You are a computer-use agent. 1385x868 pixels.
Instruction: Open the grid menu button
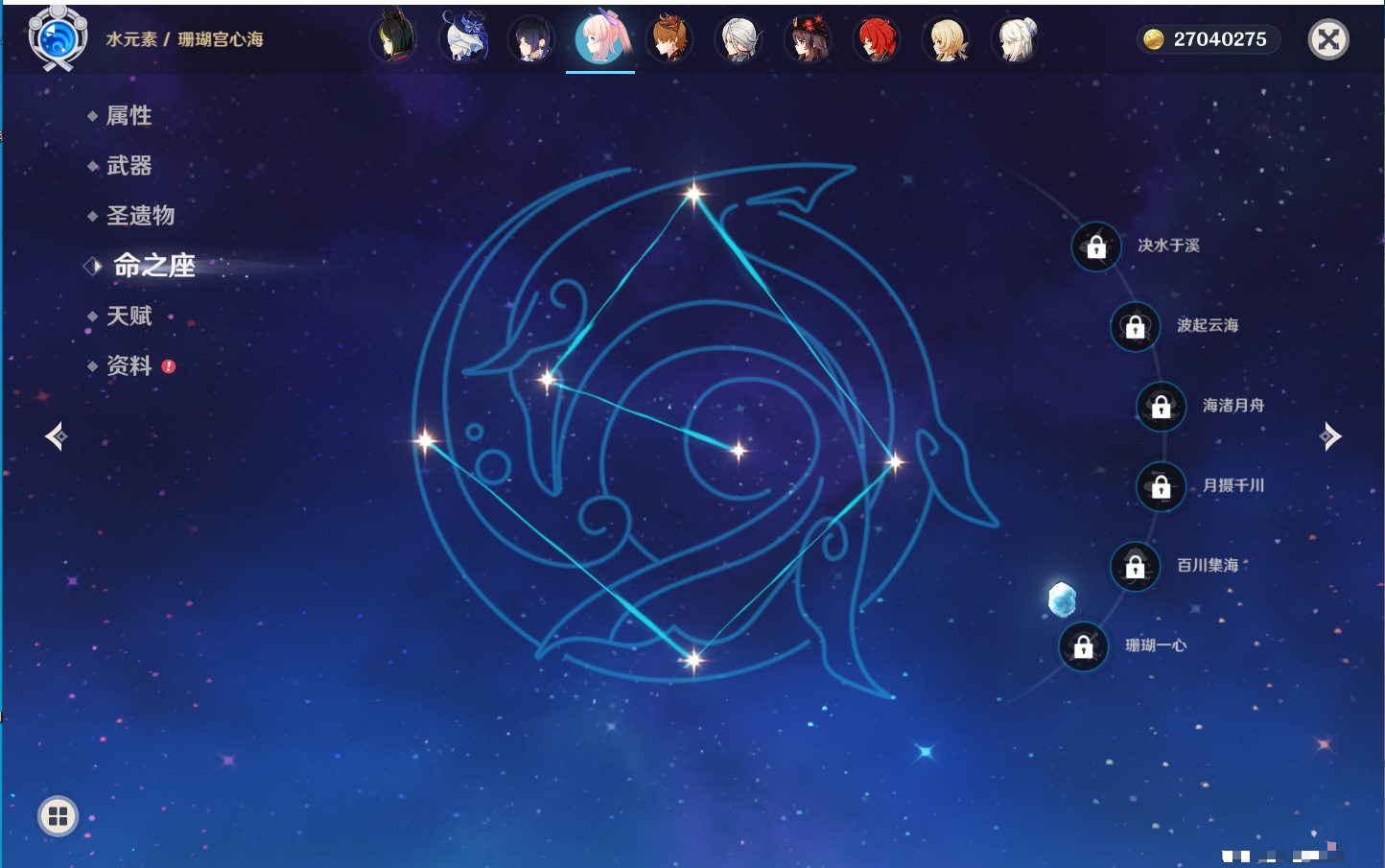tap(58, 816)
